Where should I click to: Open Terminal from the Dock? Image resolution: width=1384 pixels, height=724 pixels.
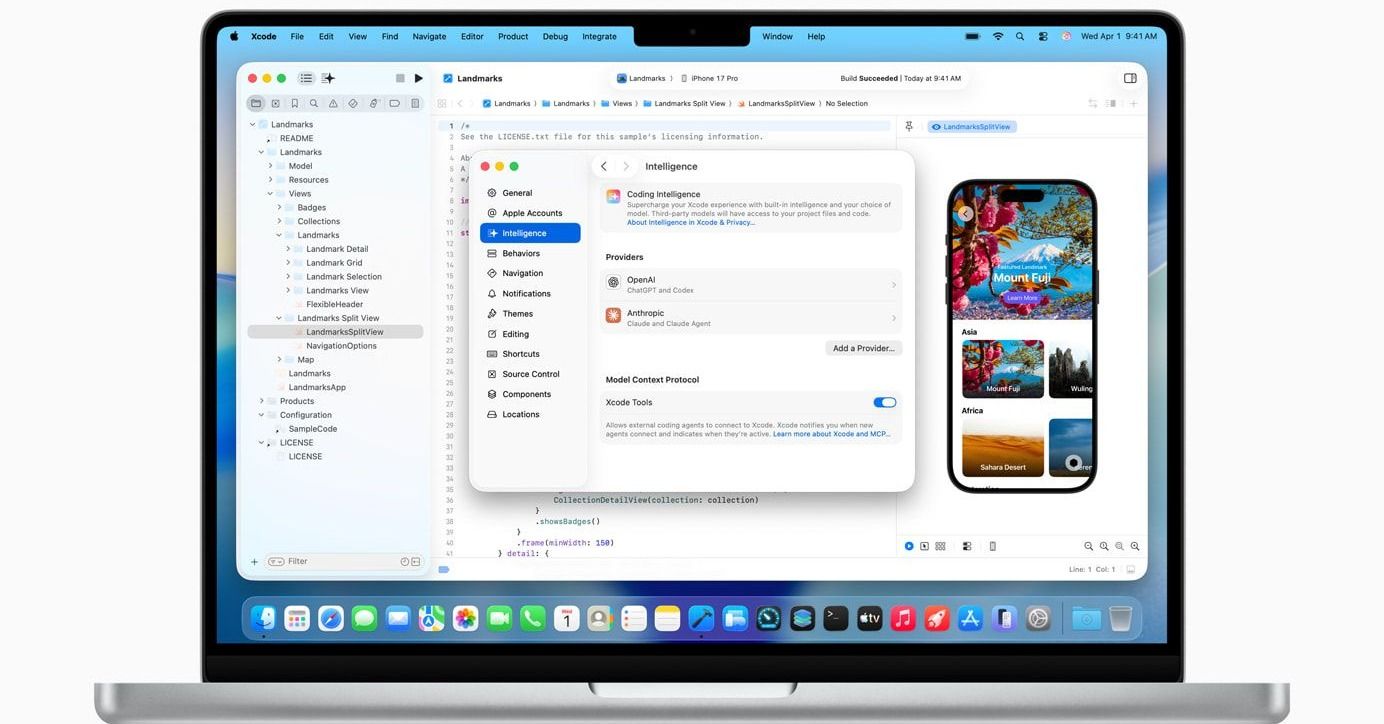836,618
